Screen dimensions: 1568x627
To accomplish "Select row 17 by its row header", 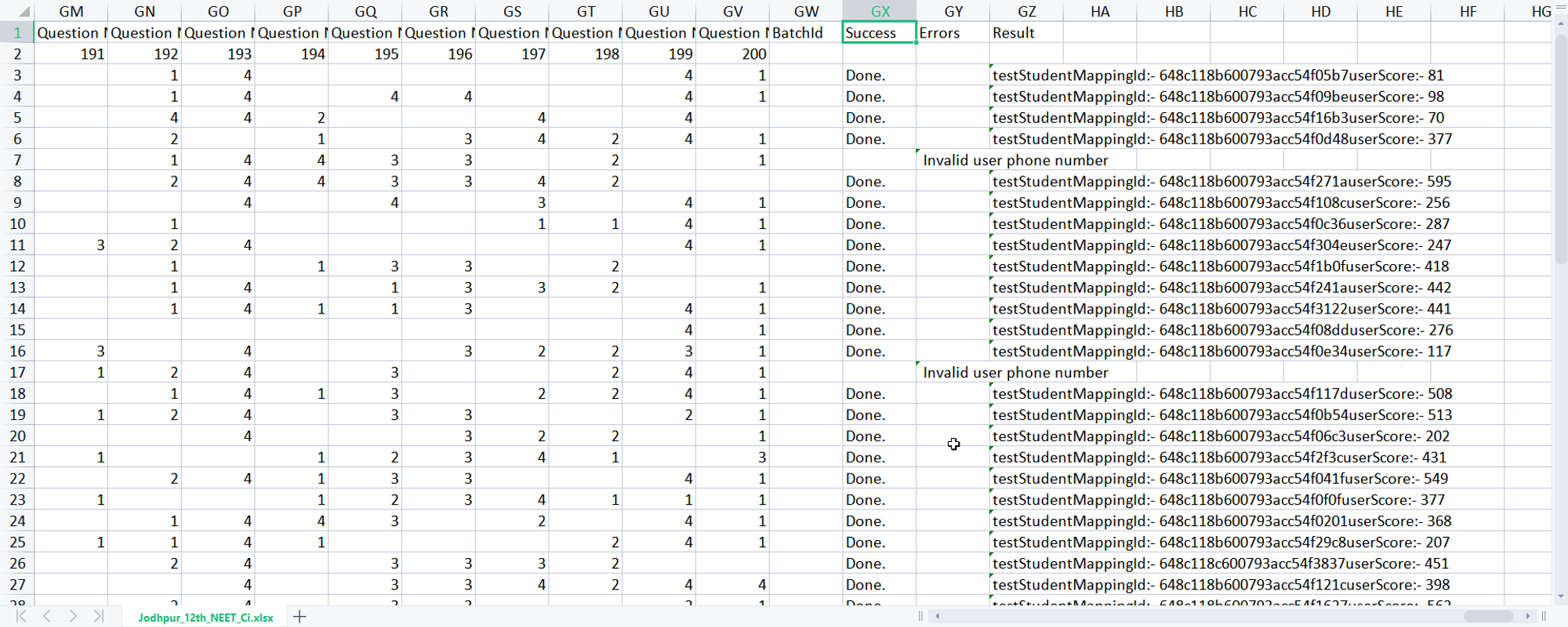I will [17, 372].
